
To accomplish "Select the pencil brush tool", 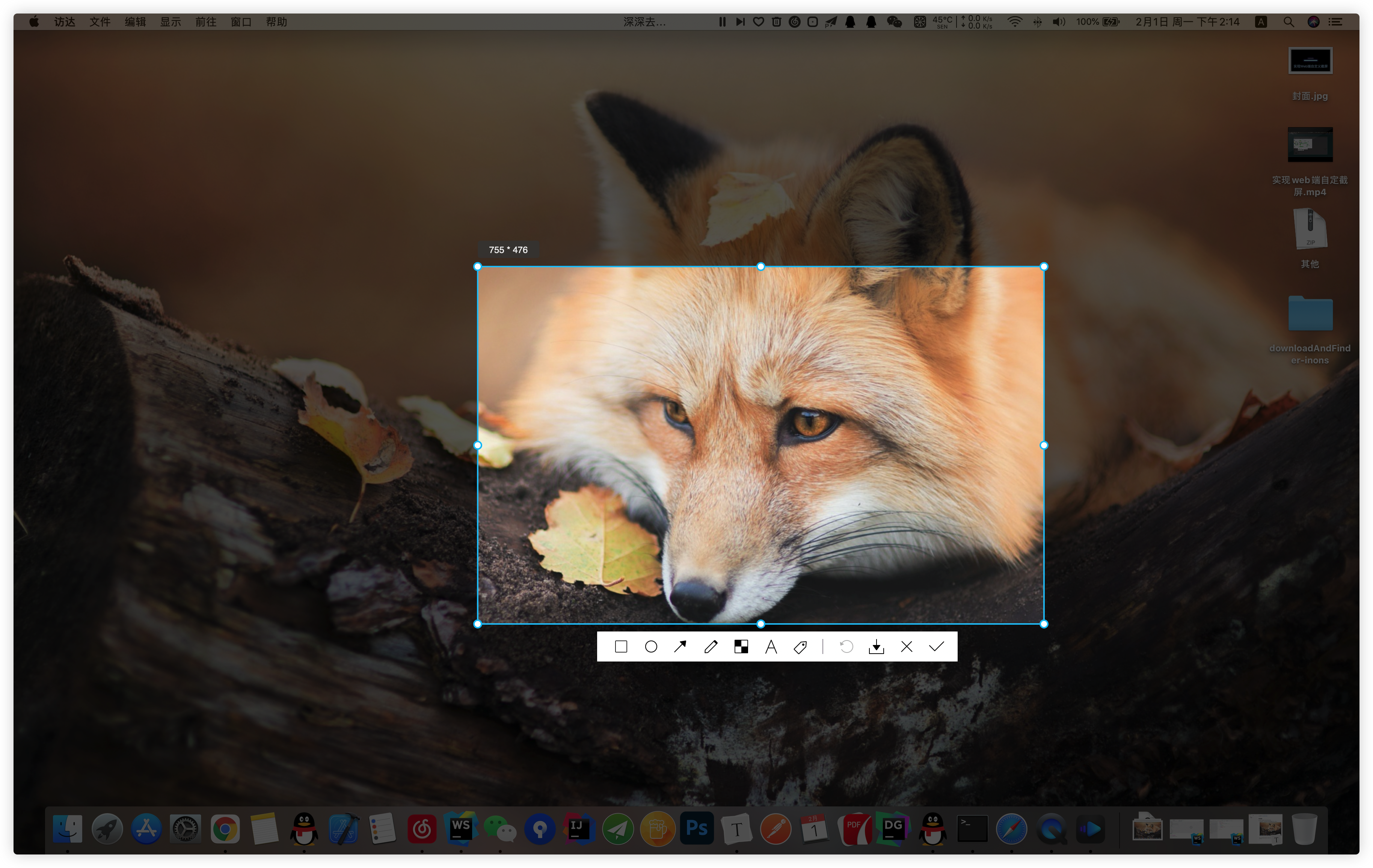I will [711, 646].
